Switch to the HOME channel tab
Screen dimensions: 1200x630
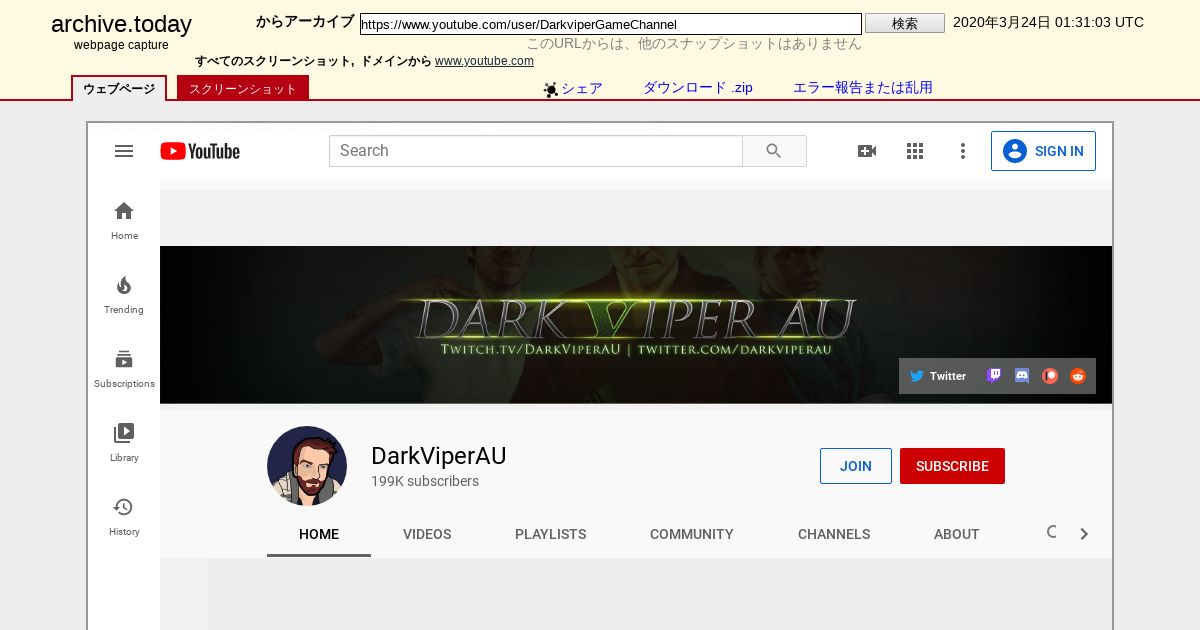pyautogui.click(x=319, y=534)
